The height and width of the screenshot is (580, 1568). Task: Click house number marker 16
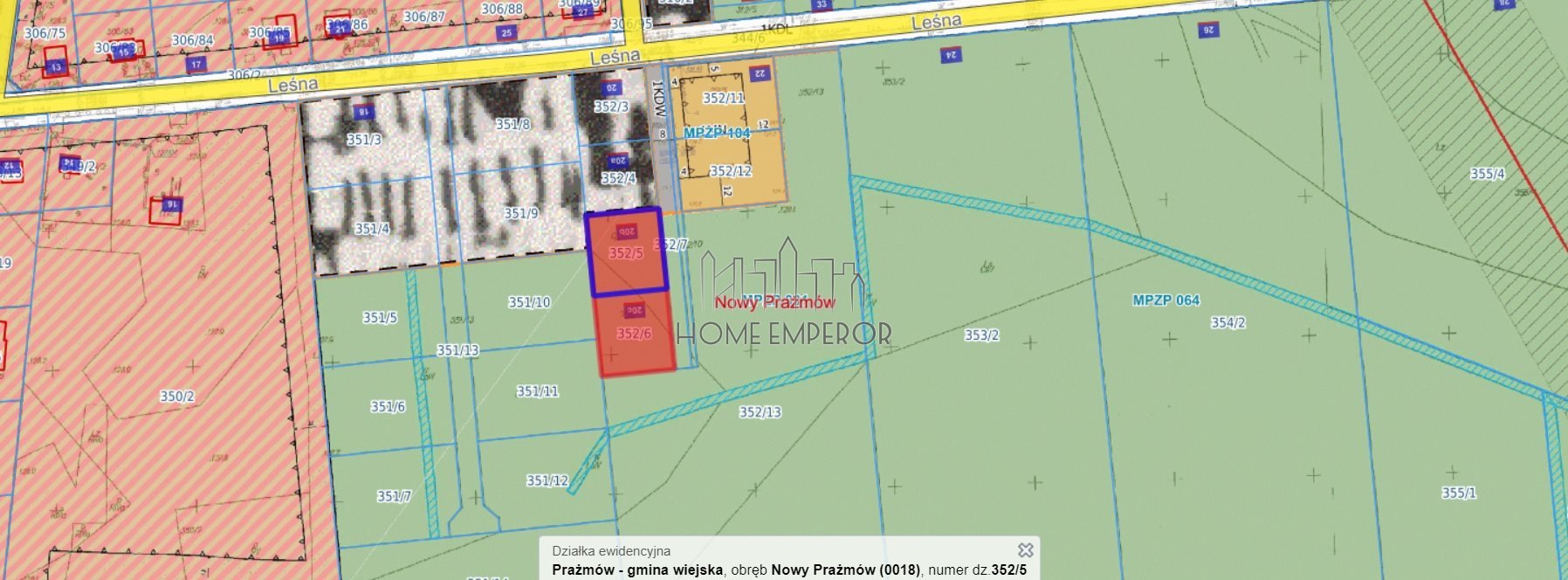click(172, 204)
